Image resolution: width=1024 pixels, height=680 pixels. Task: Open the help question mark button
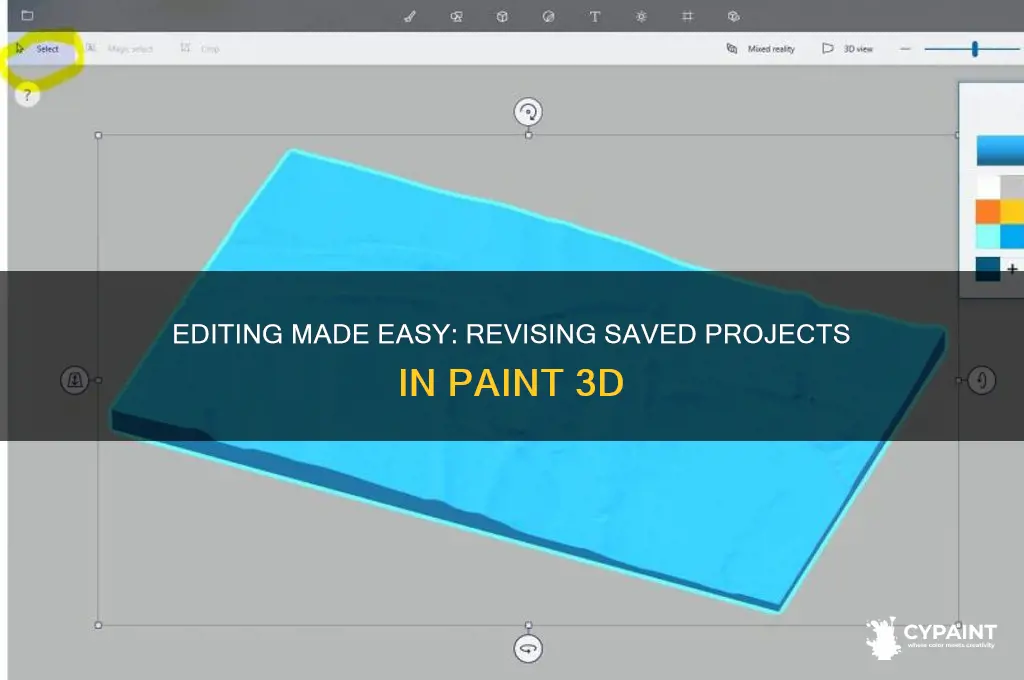(27, 95)
